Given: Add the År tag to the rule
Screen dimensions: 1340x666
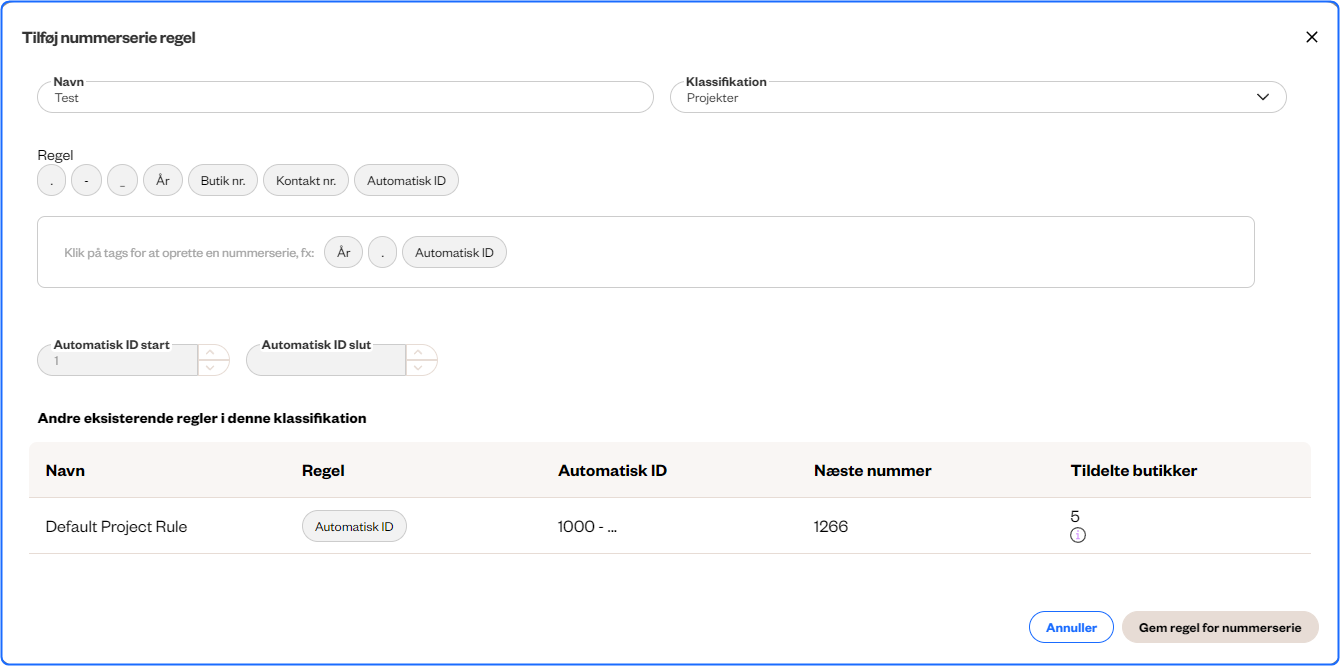Looking at the screenshot, I should pos(163,181).
